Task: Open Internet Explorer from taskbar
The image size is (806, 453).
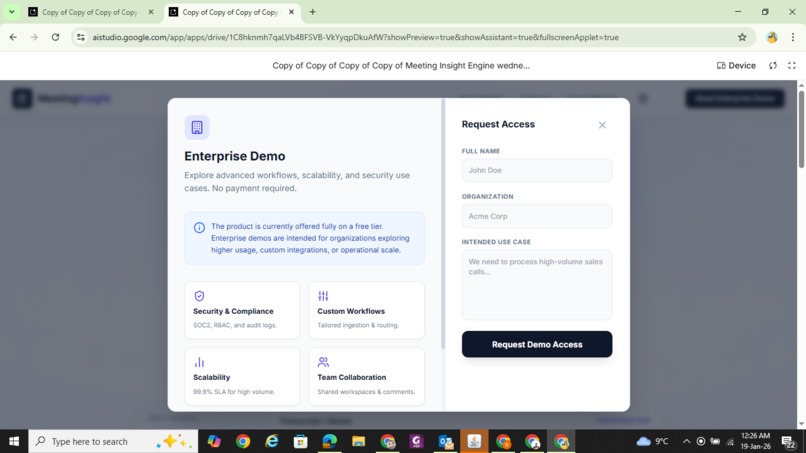Action: point(272,441)
